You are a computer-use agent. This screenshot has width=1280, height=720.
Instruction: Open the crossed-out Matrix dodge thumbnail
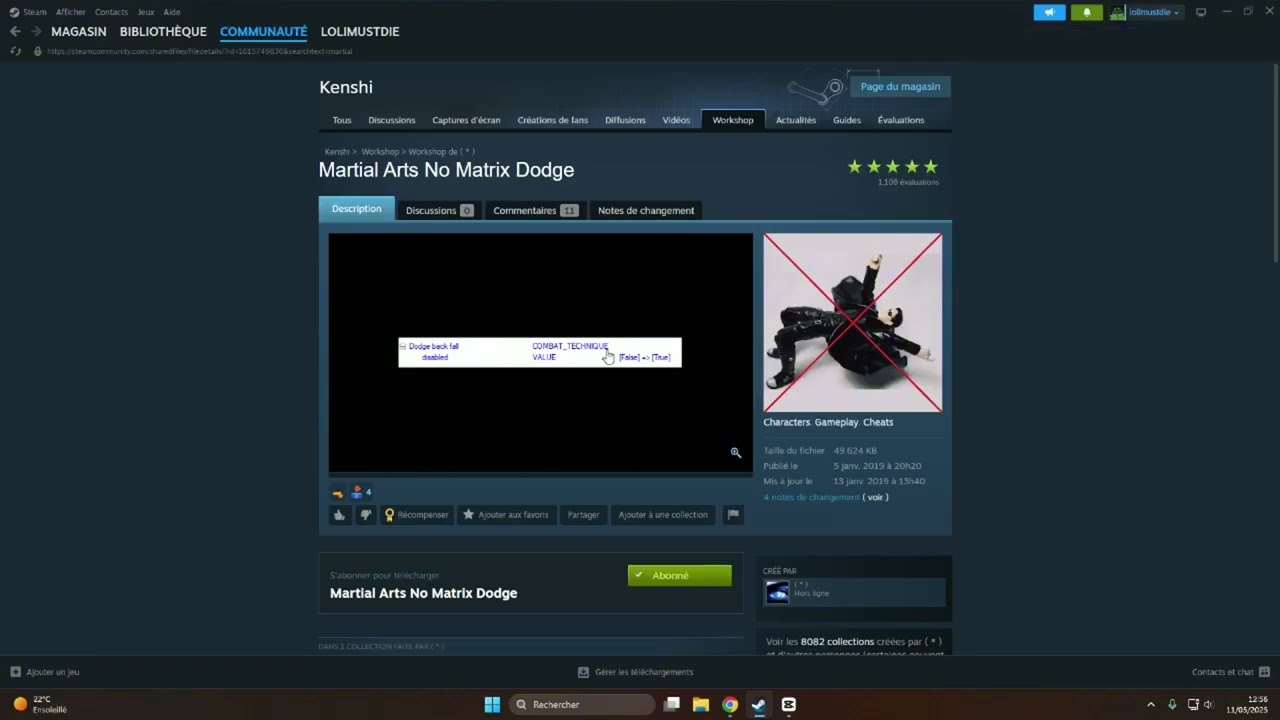pos(852,322)
